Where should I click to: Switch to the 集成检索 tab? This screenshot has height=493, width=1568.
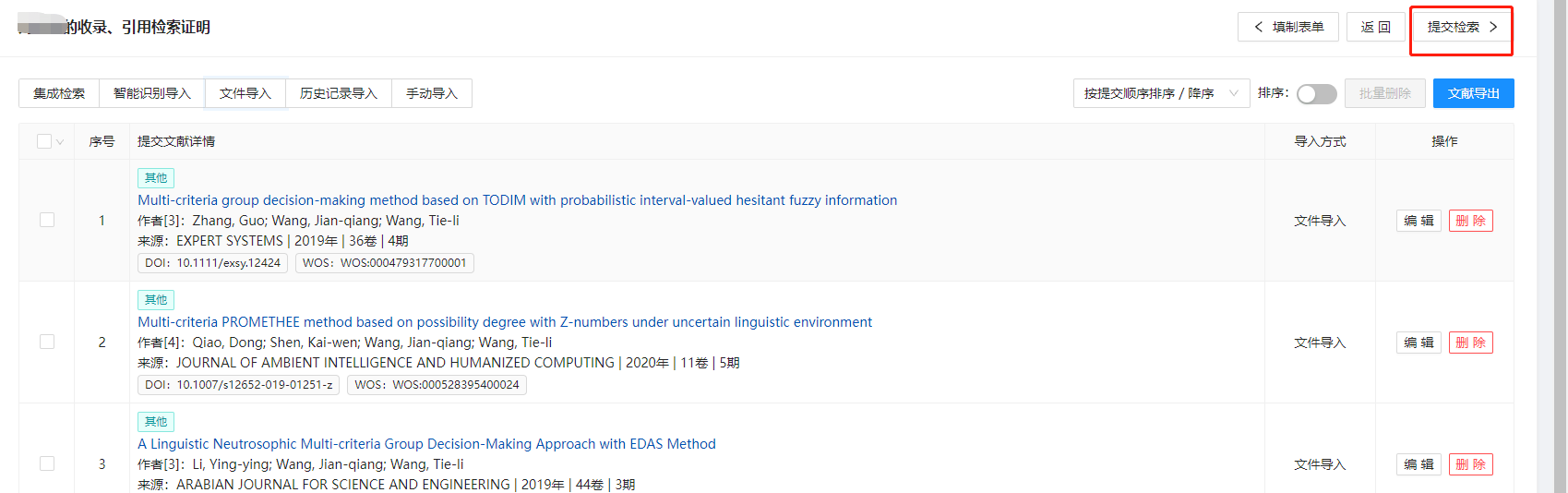(59, 93)
